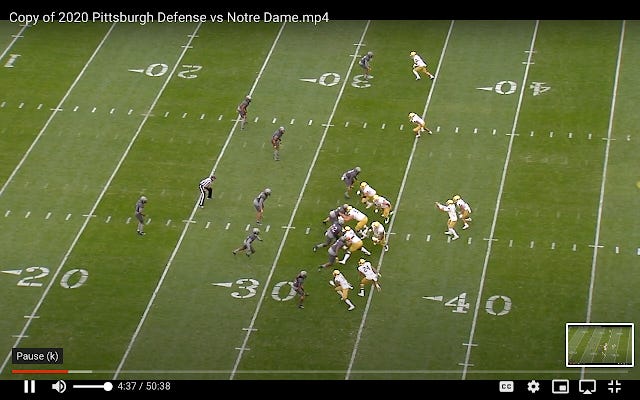Viewport: 640px width, 400px height.
Task: Click the Pause (k) tooltip label
Action: coord(38,356)
